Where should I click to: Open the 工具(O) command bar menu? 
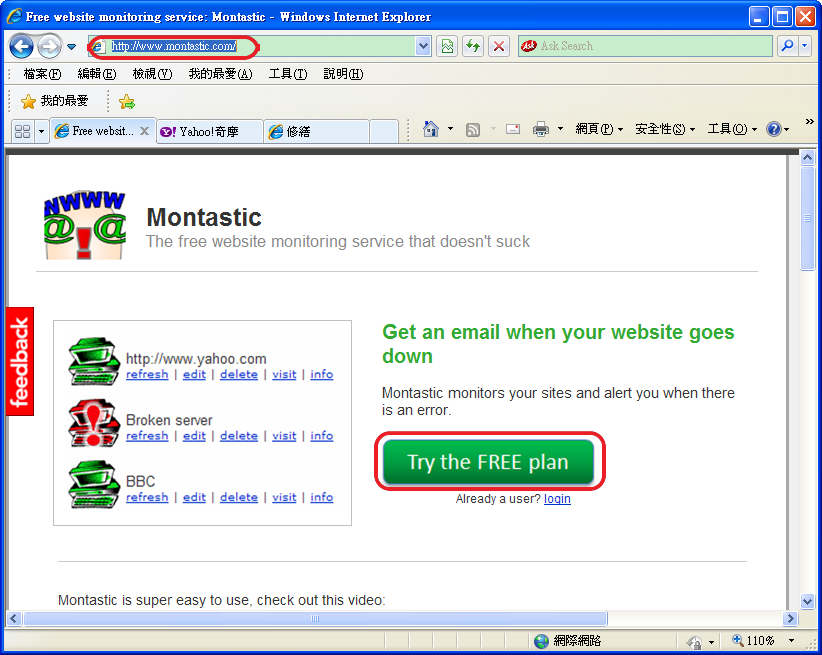(732, 129)
